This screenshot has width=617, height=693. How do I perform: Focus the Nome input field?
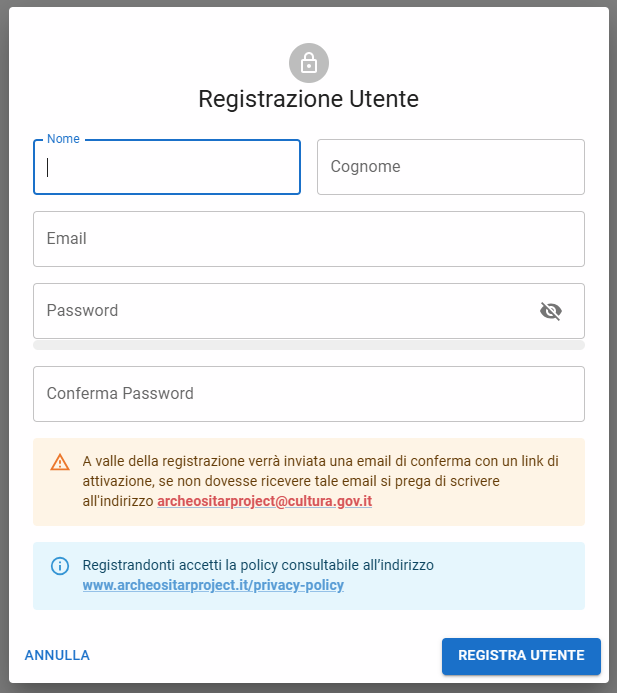point(167,167)
